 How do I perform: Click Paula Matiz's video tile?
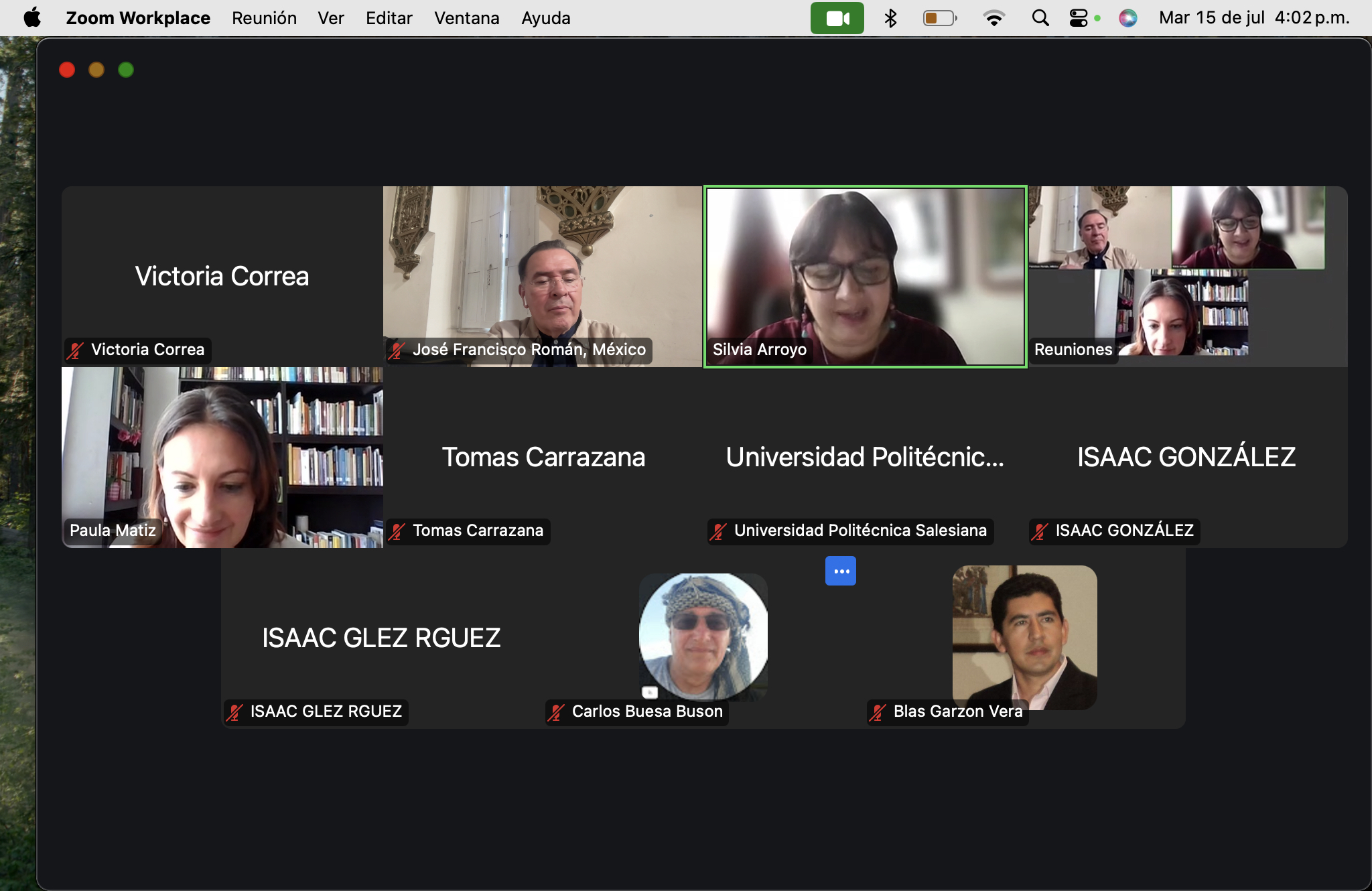pyautogui.click(x=222, y=458)
